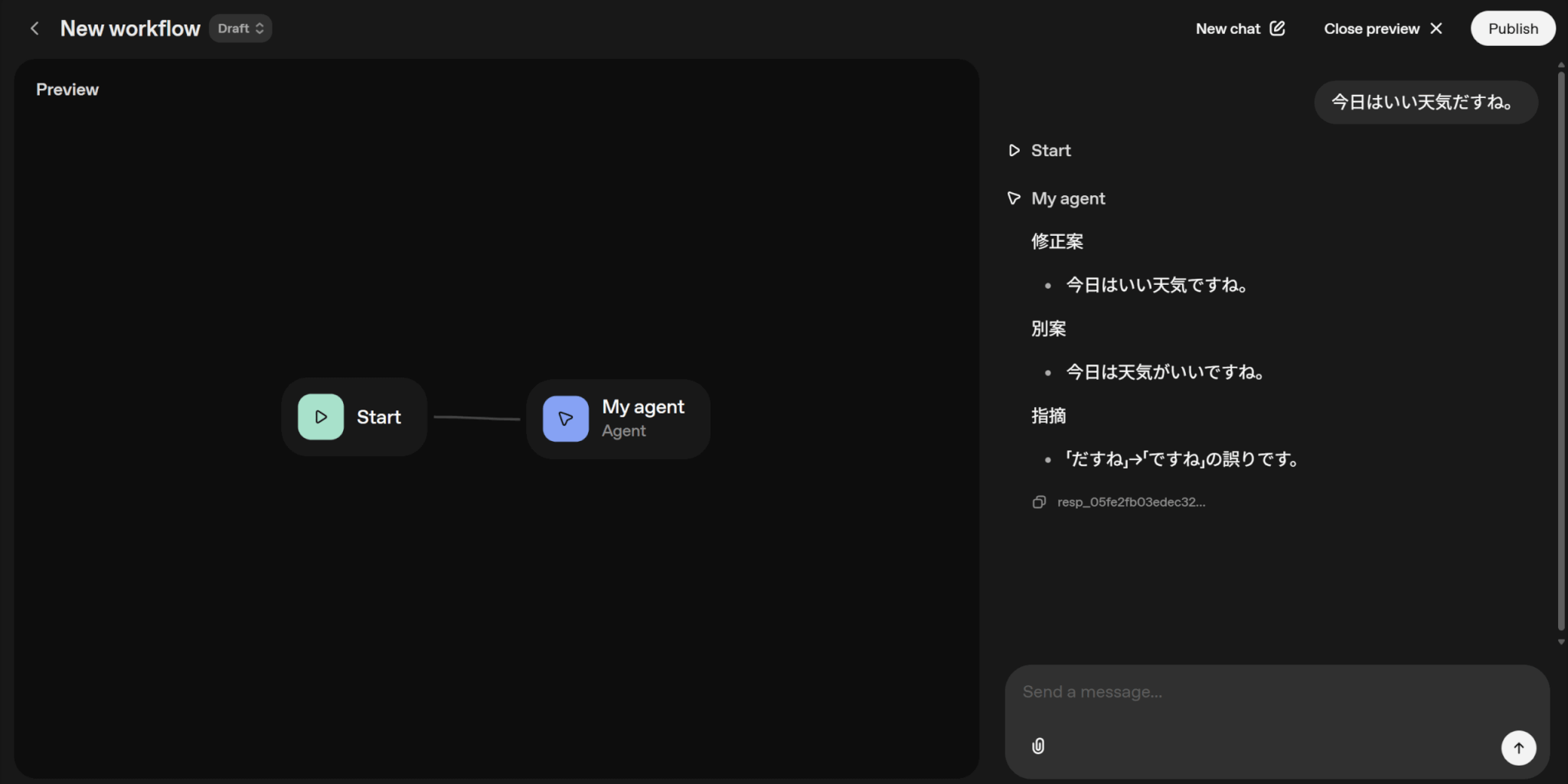Click the paperclip attach file icon
Screen dimensions: 1568x784
coord(1038,746)
